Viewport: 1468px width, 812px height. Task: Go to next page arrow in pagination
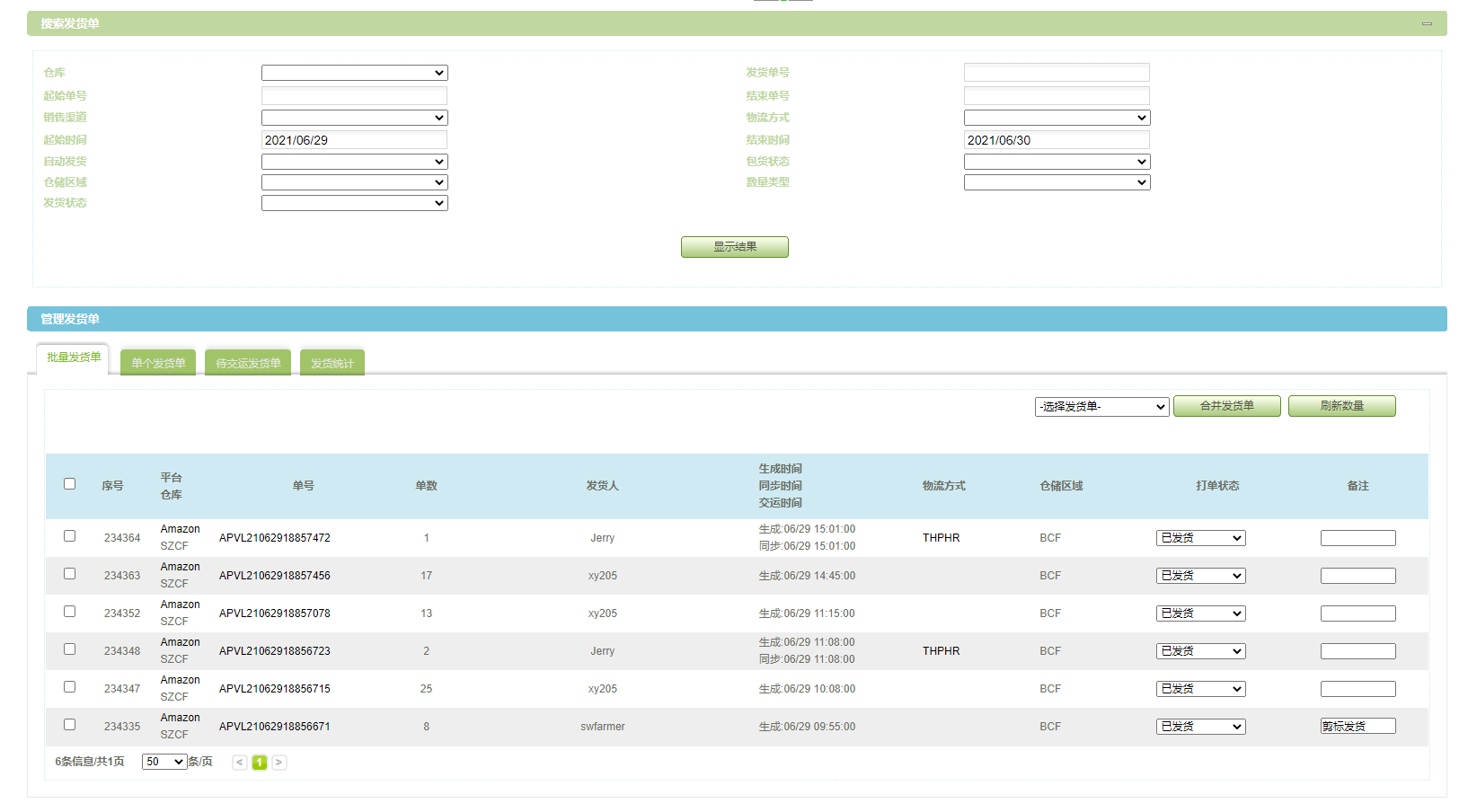[x=279, y=763]
